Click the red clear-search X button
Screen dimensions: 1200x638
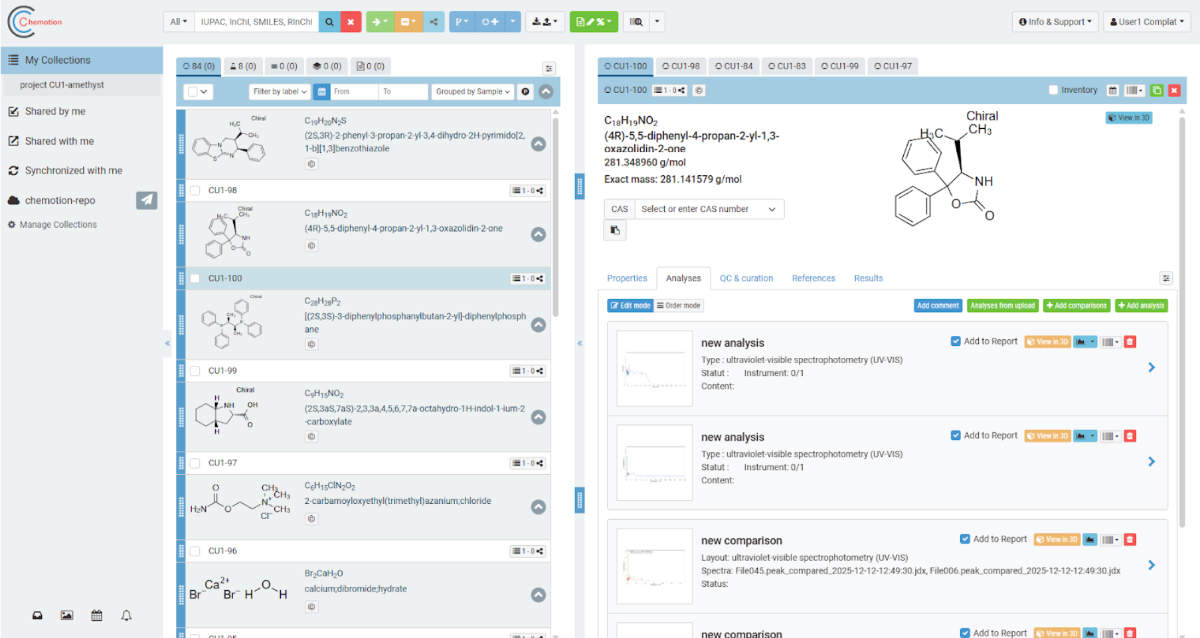pos(351,21)
